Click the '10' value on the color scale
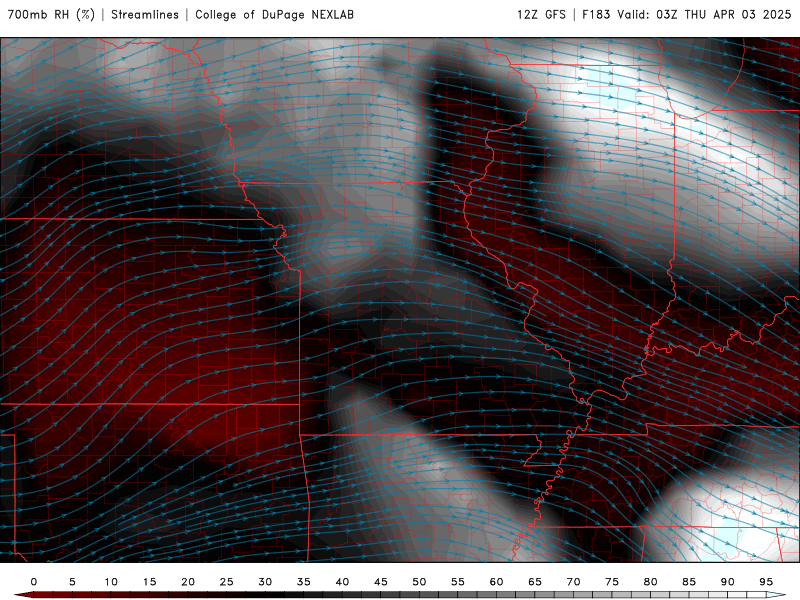 (x=111, y=582)
